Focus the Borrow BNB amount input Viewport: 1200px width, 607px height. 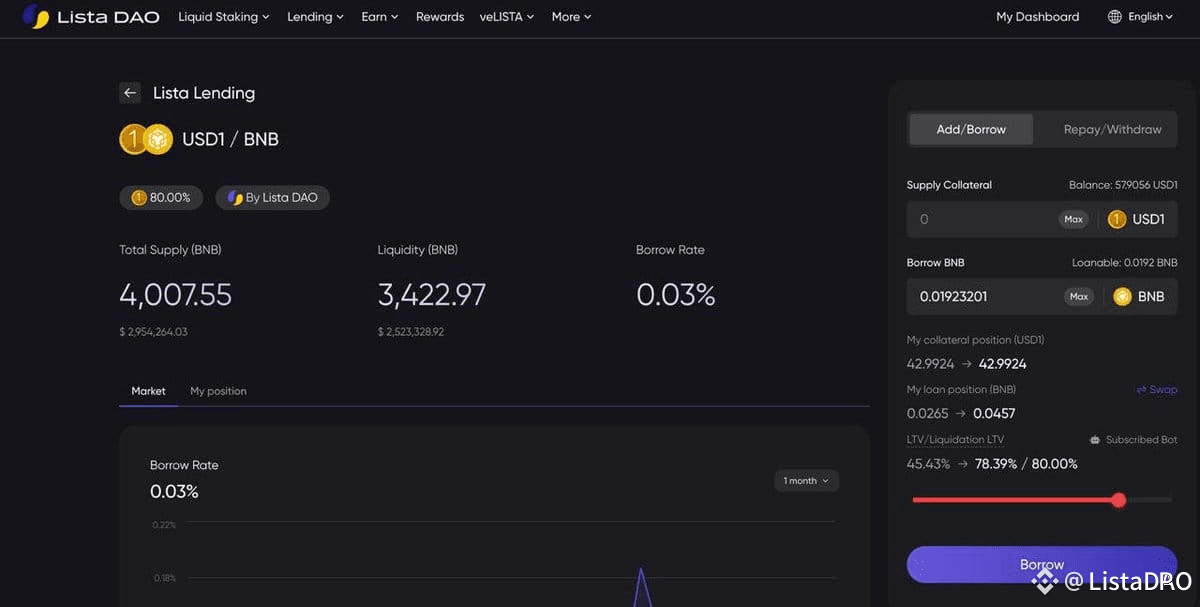point(984,296)
